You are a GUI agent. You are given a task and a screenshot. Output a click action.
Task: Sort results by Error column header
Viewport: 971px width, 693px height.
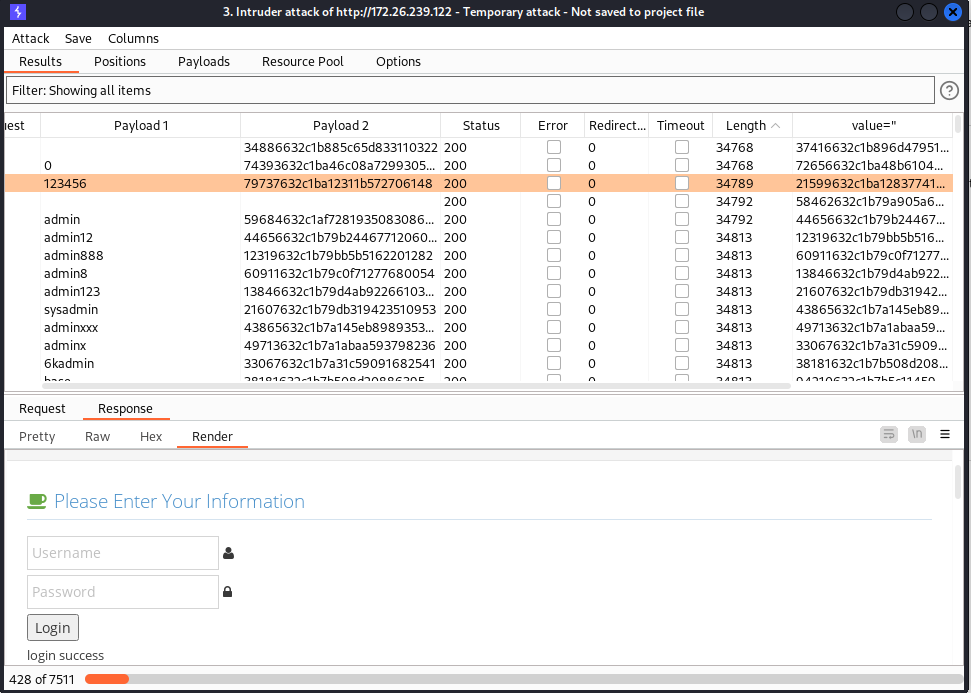tap(552, 126)
